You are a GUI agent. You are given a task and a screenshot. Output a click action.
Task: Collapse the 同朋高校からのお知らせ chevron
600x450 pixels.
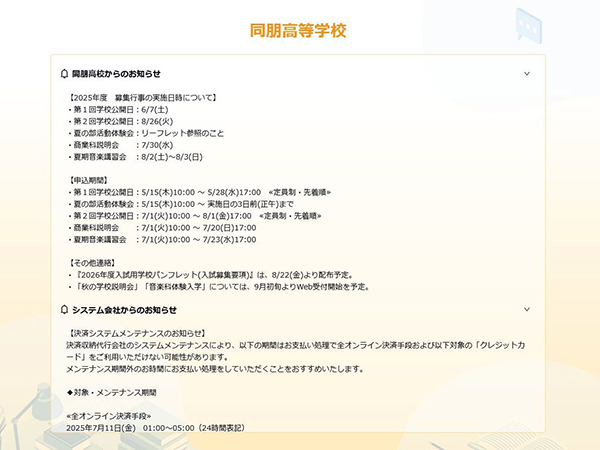click(527, 73)
